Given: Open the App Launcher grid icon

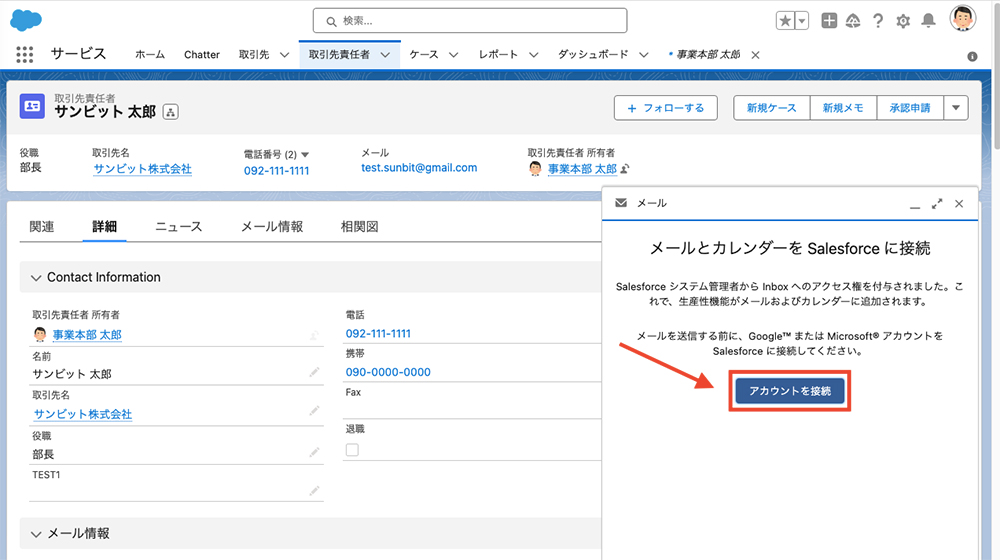Looking at the screenshot, I should pos(24,55).
